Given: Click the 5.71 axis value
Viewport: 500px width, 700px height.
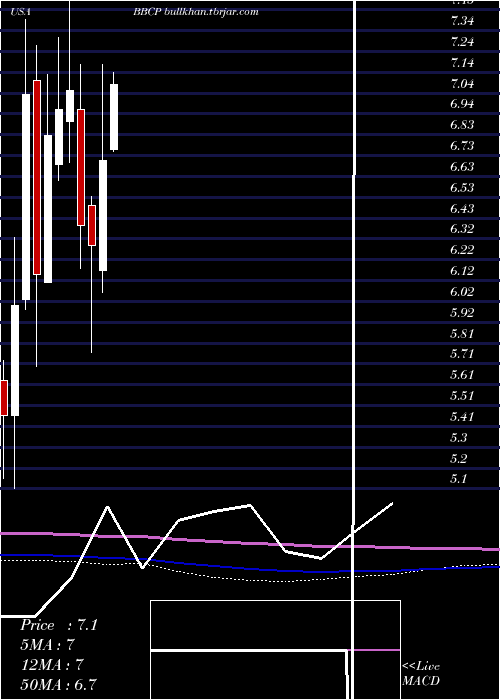Looking at the screenshot, I should [x=462, y=354].
